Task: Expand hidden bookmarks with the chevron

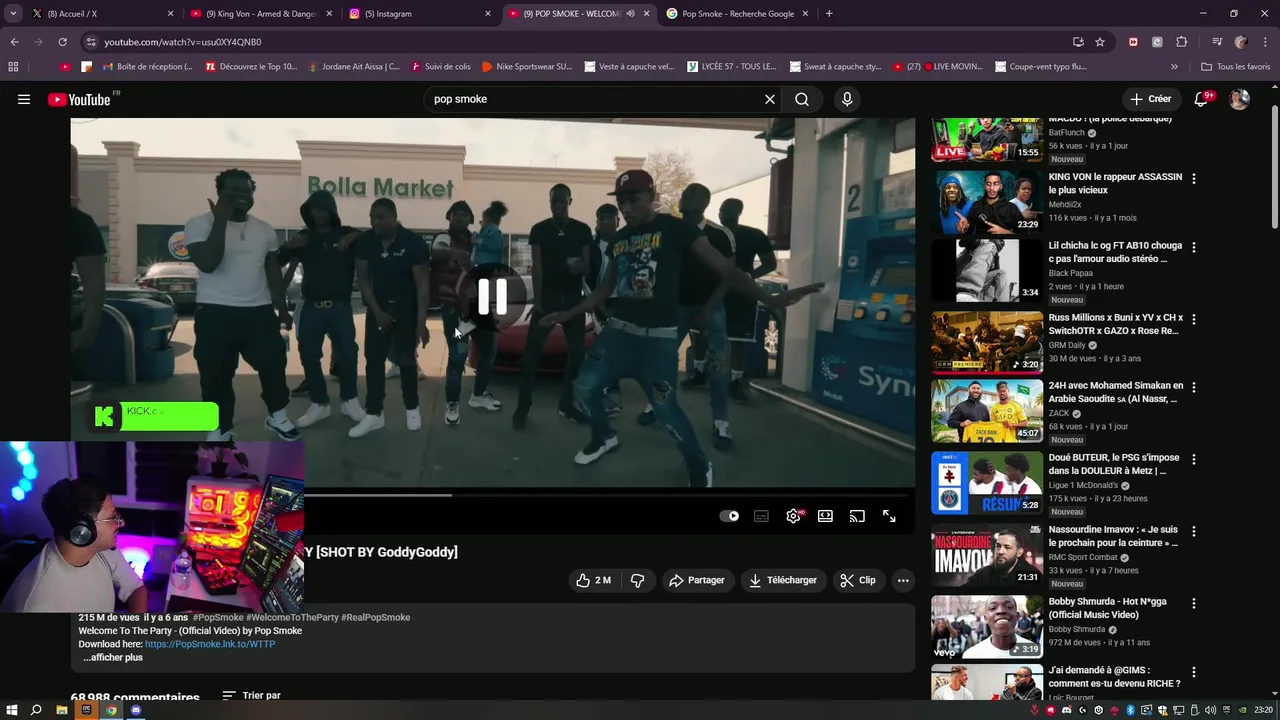Action: pyautogui.click(x=1174, y=67)
